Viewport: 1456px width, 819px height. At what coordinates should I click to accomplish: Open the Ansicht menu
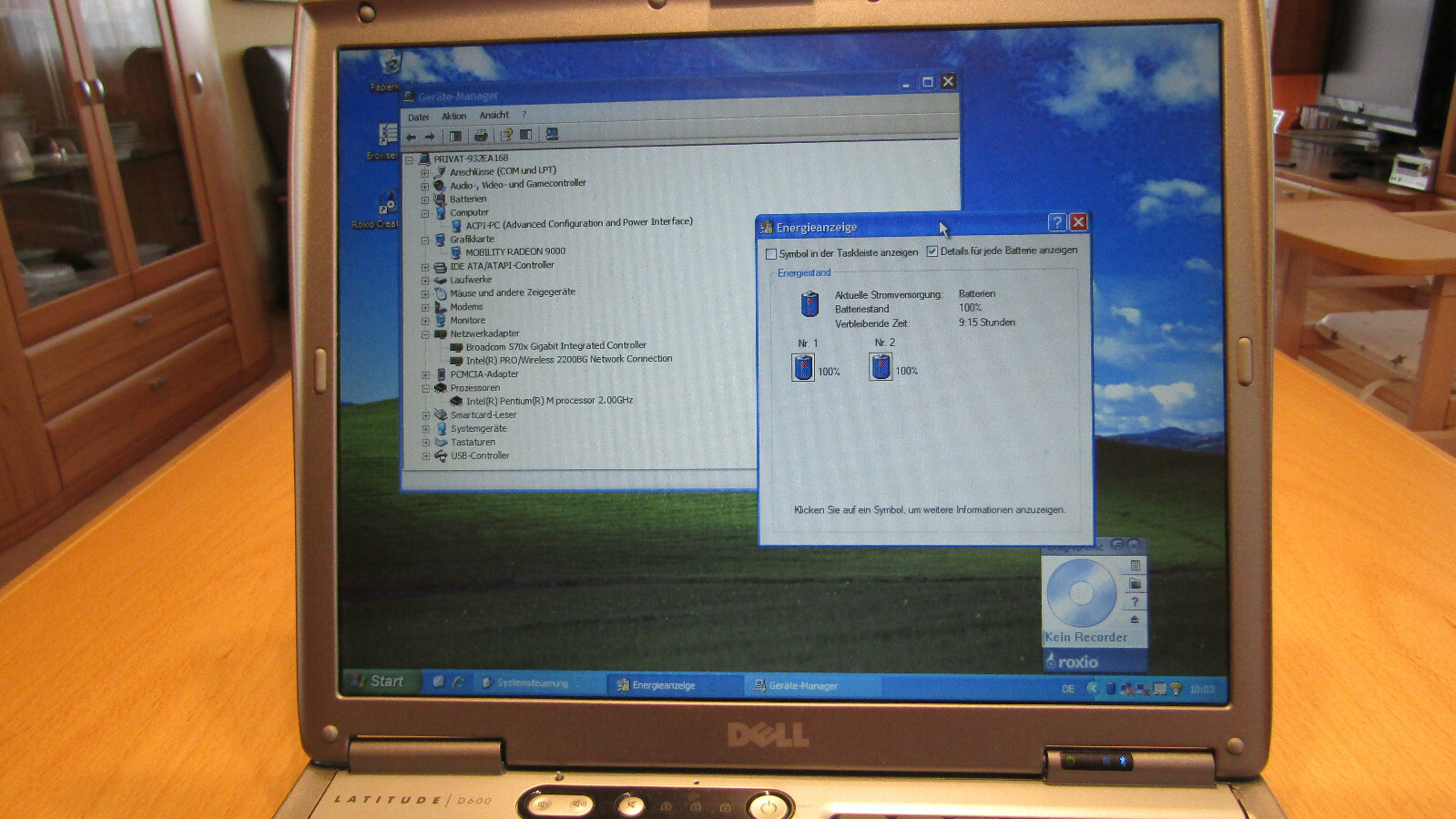(x=494, y=116)
